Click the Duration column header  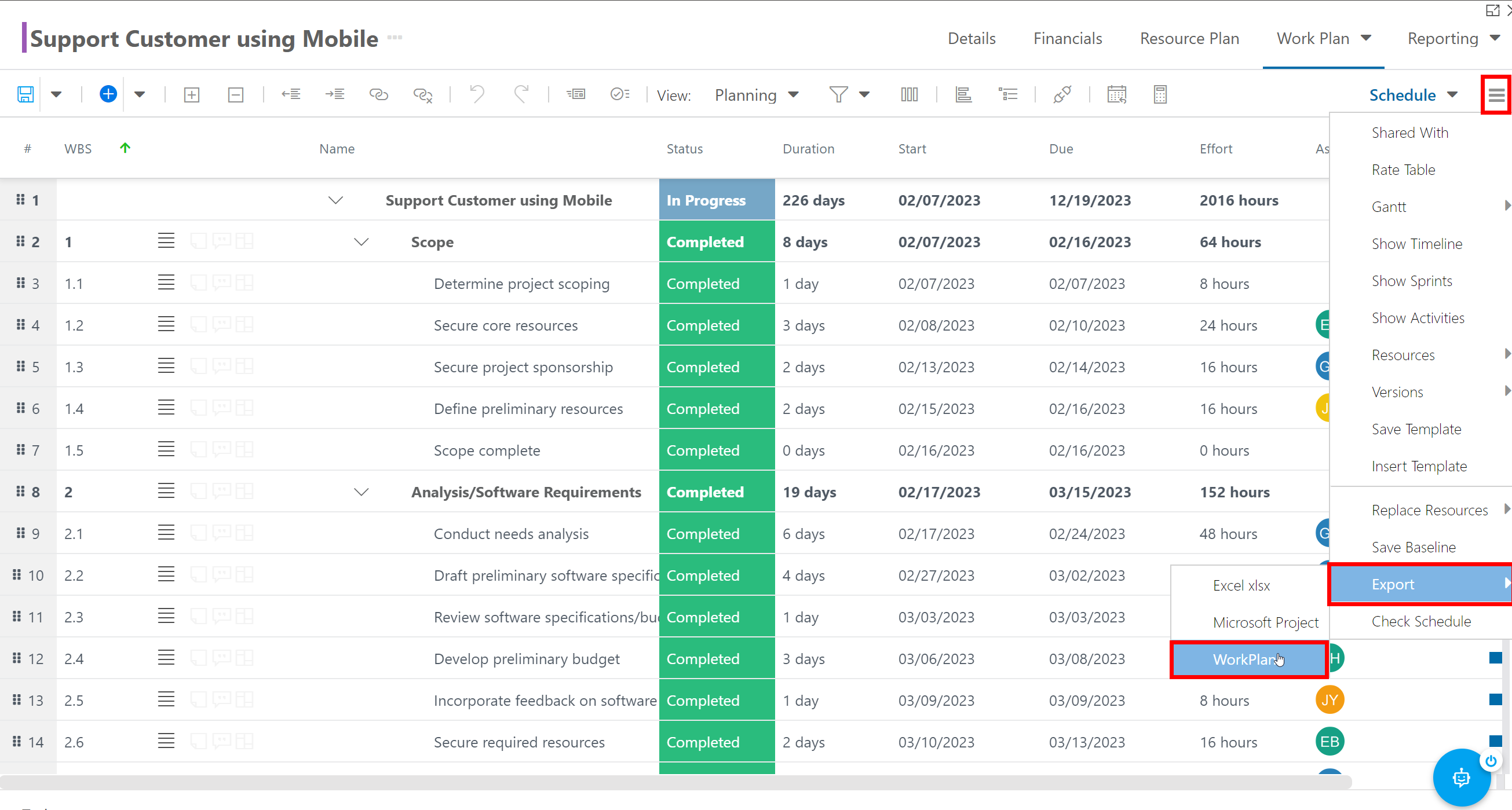click(x=808, y=148)
